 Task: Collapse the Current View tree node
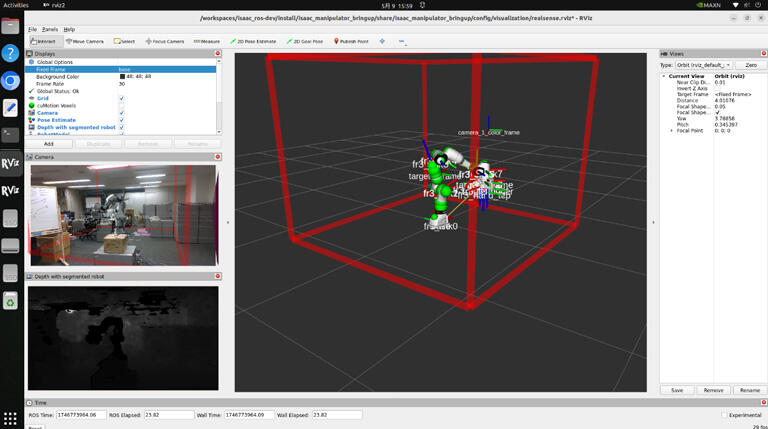pyautogui.click(x=664, y=76)
